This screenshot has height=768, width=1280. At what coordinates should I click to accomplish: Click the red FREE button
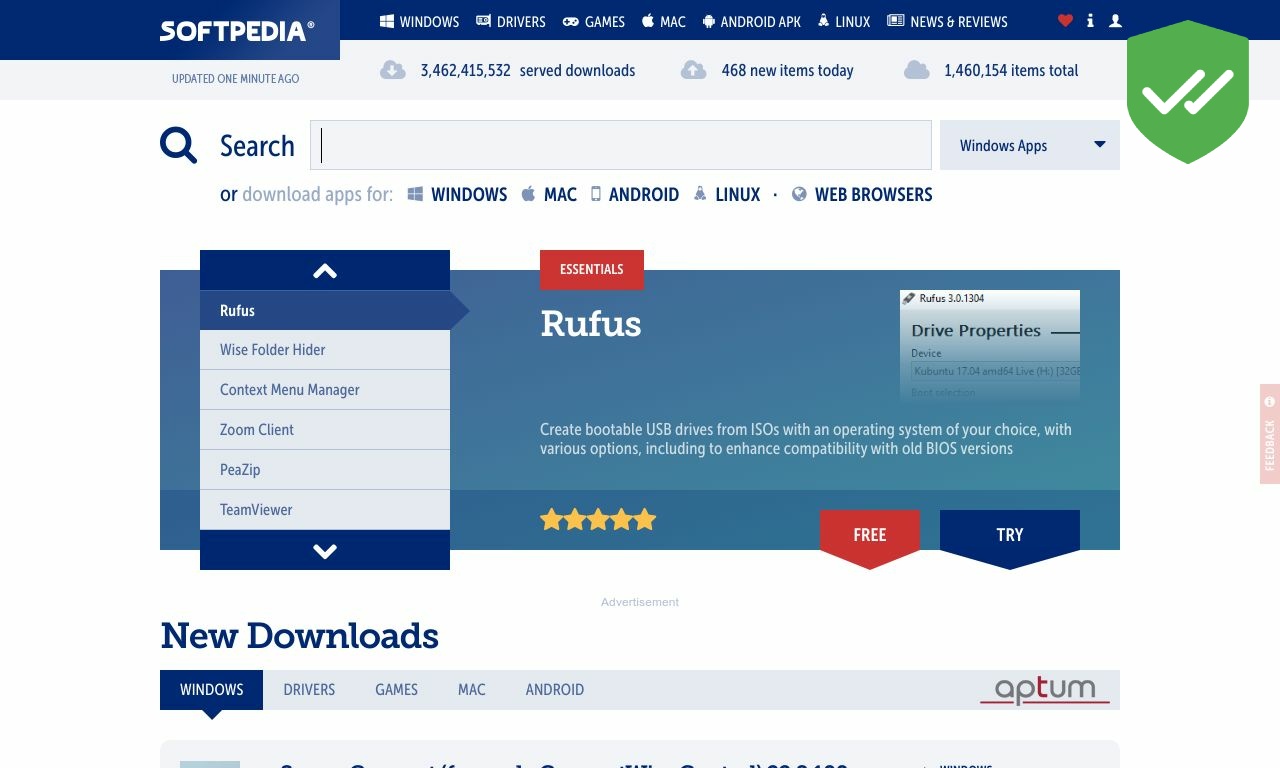coord(870,538)
